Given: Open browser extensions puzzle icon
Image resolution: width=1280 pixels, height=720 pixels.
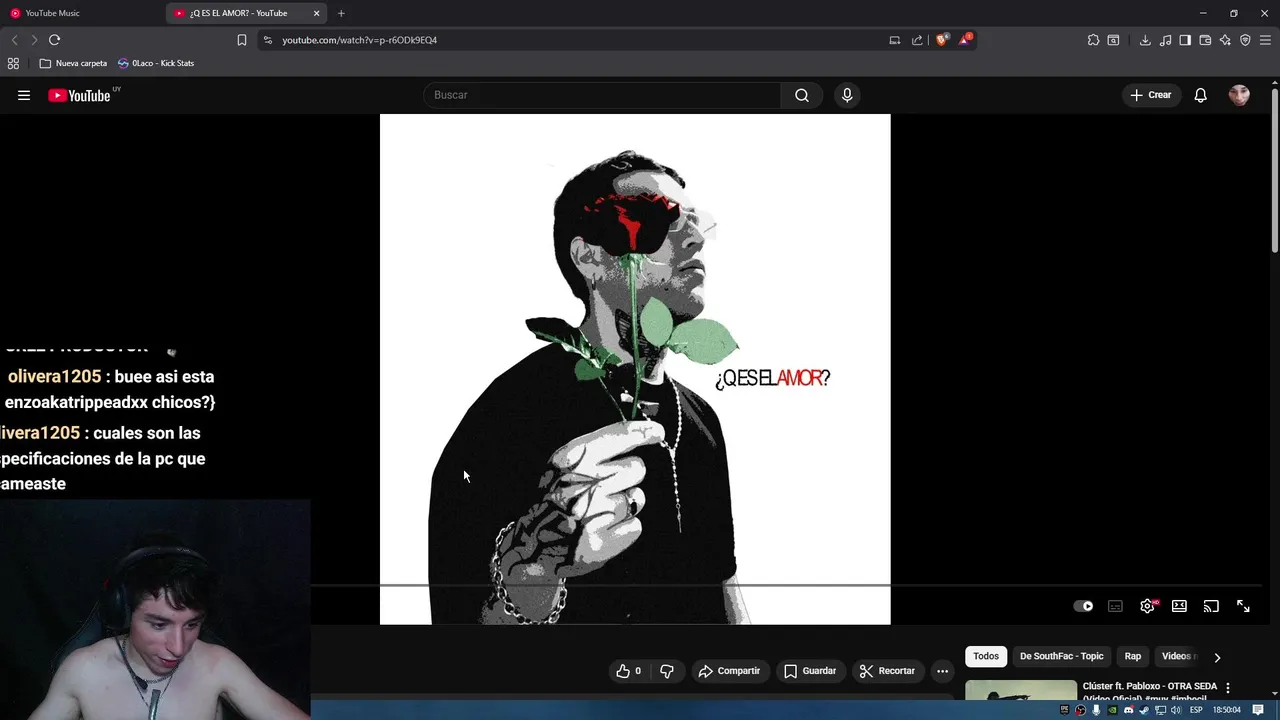Looking at the screenshot, I should tap(1093, 40).
